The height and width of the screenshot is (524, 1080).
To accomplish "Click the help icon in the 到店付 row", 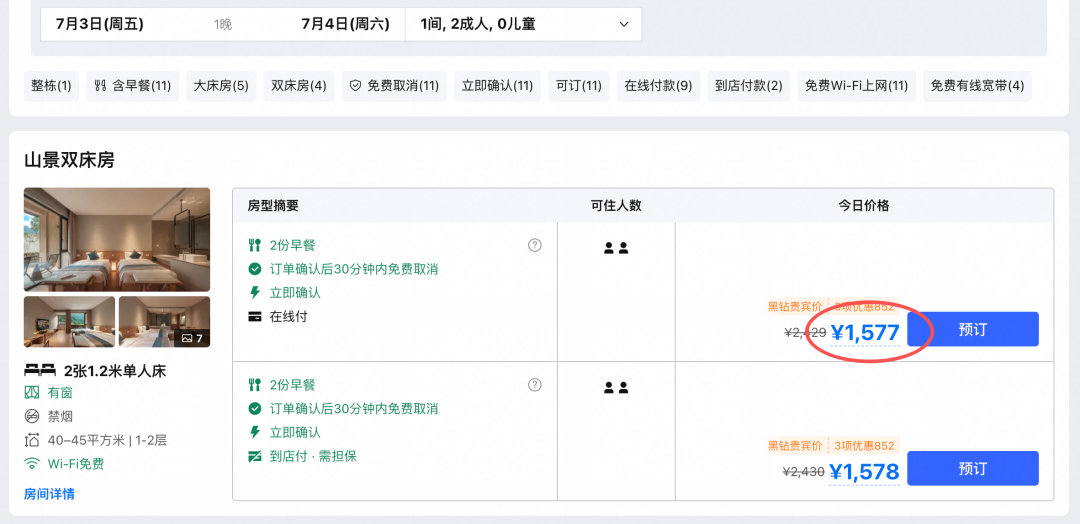I will click(534, 385).
